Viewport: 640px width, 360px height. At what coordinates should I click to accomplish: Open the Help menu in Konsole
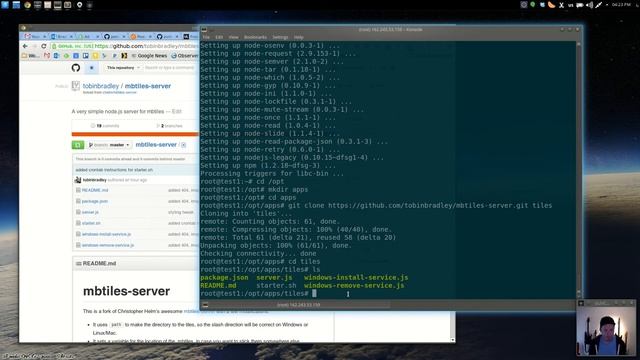pos(299,37)
